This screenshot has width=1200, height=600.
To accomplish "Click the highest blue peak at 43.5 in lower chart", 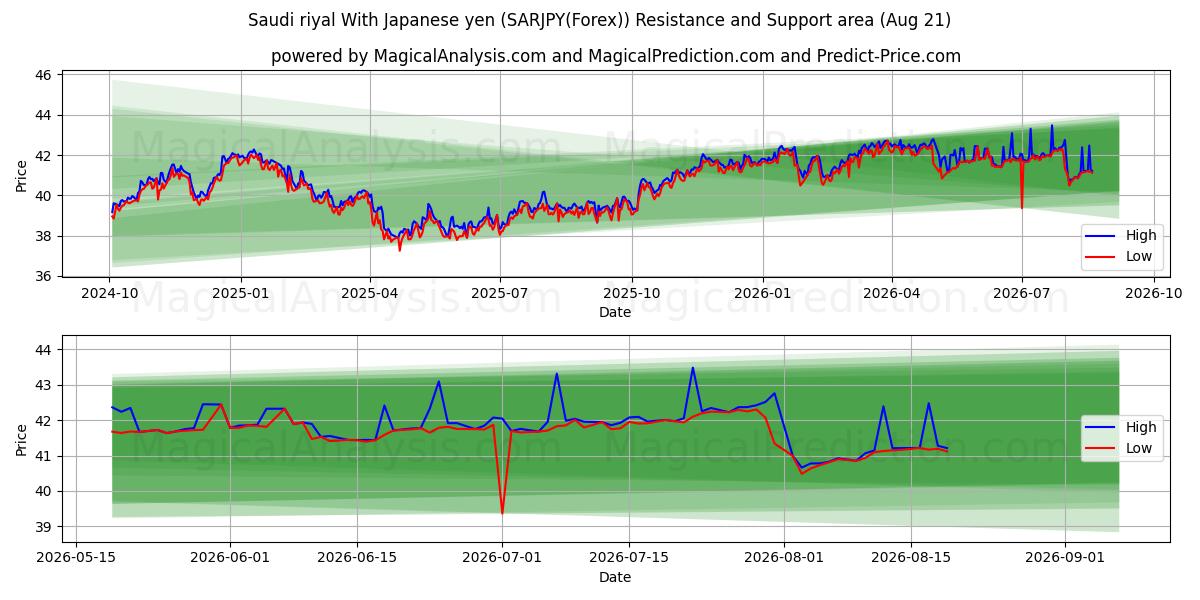I will tap(692, 369).
